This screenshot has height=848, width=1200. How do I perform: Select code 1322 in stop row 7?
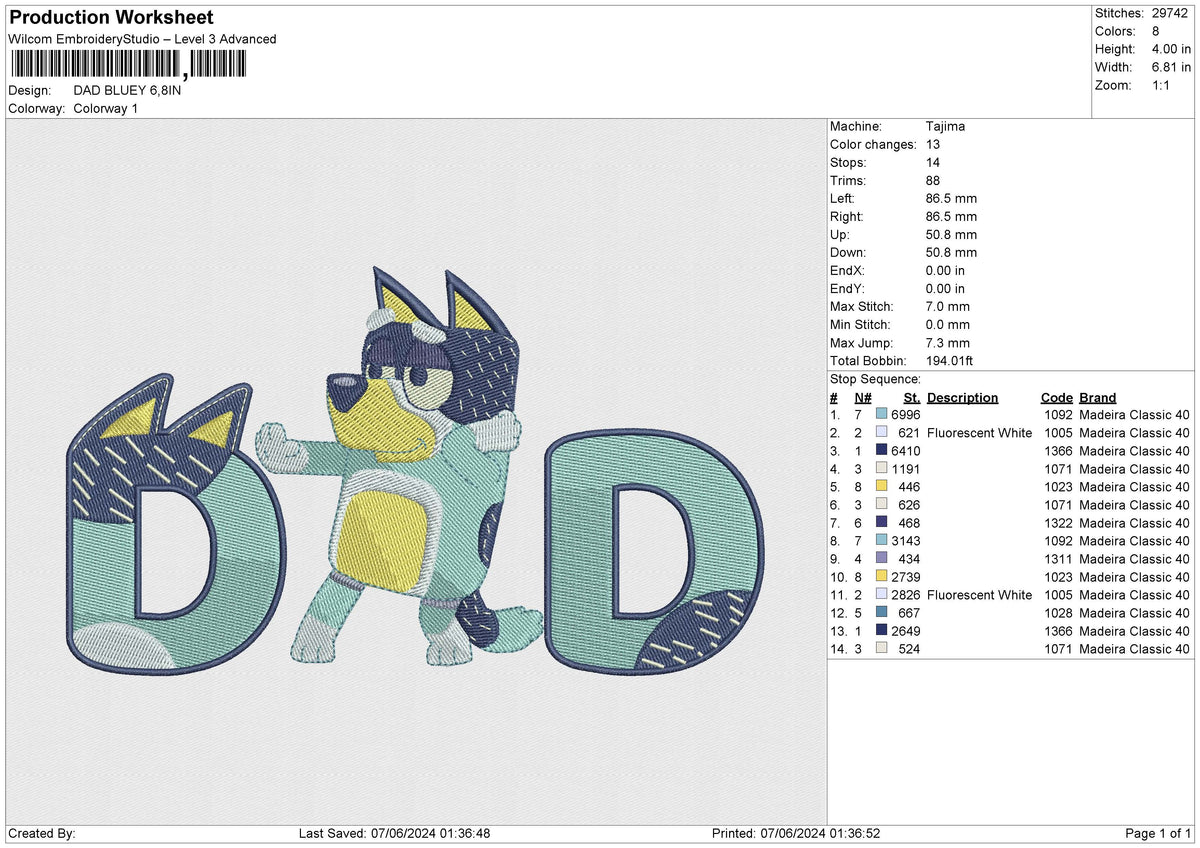tap(1059, 523)
